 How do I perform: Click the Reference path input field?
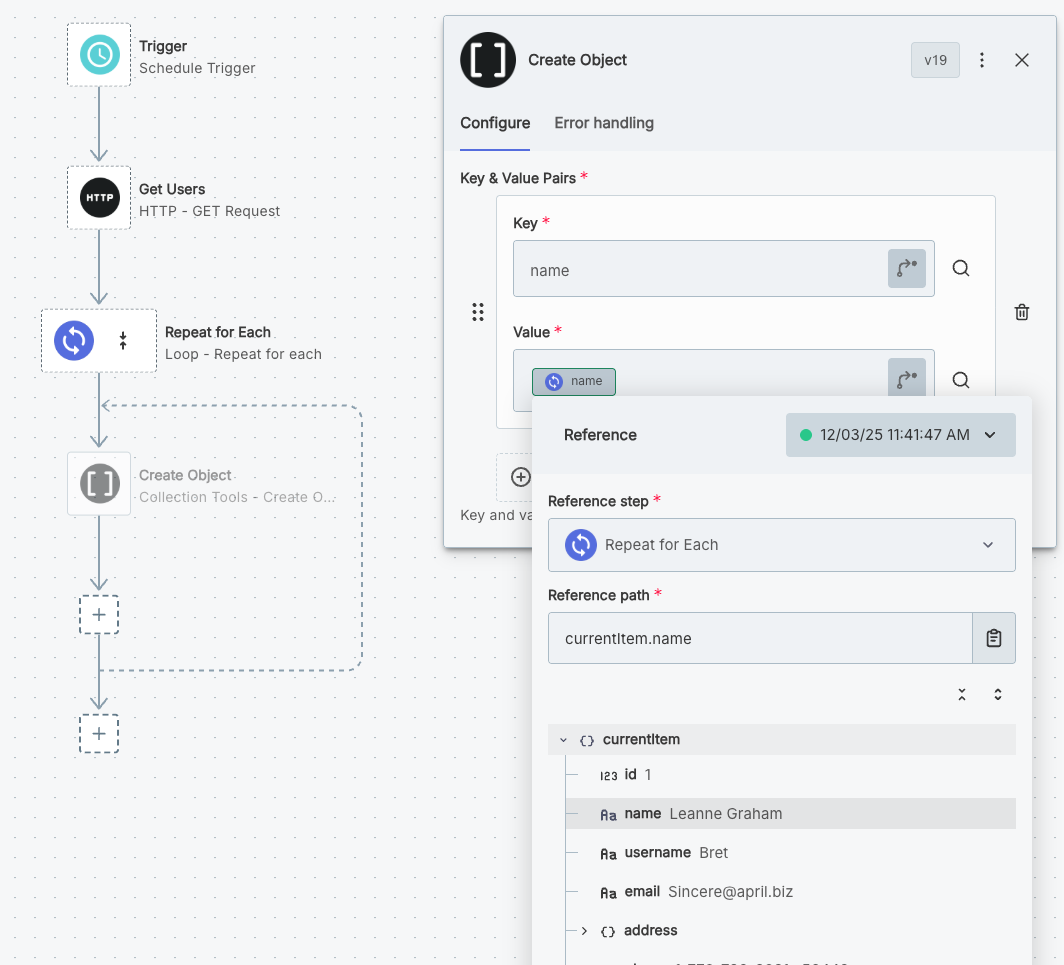(759, 638)
